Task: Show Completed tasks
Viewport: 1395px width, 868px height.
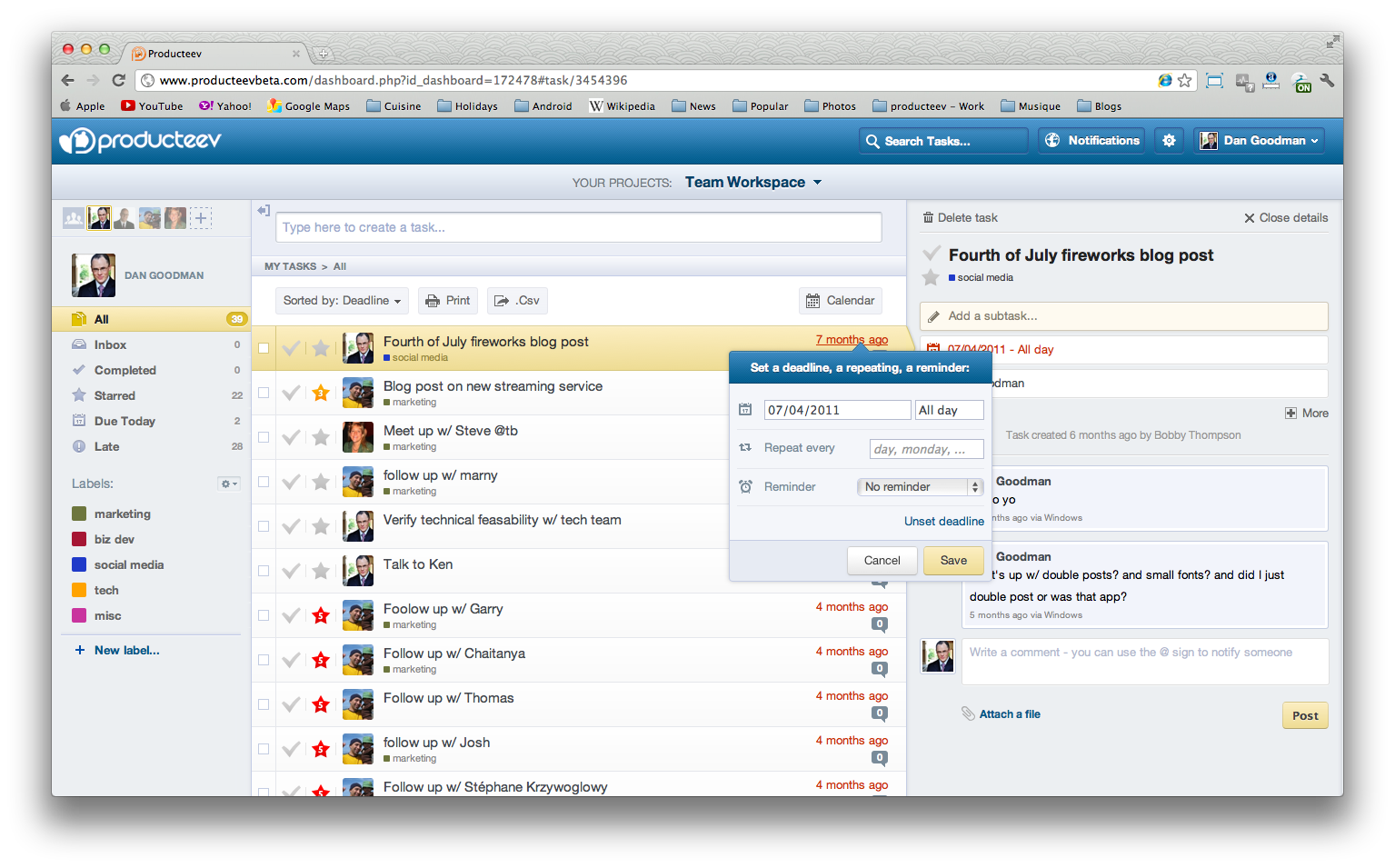Action: pos(151,371)
